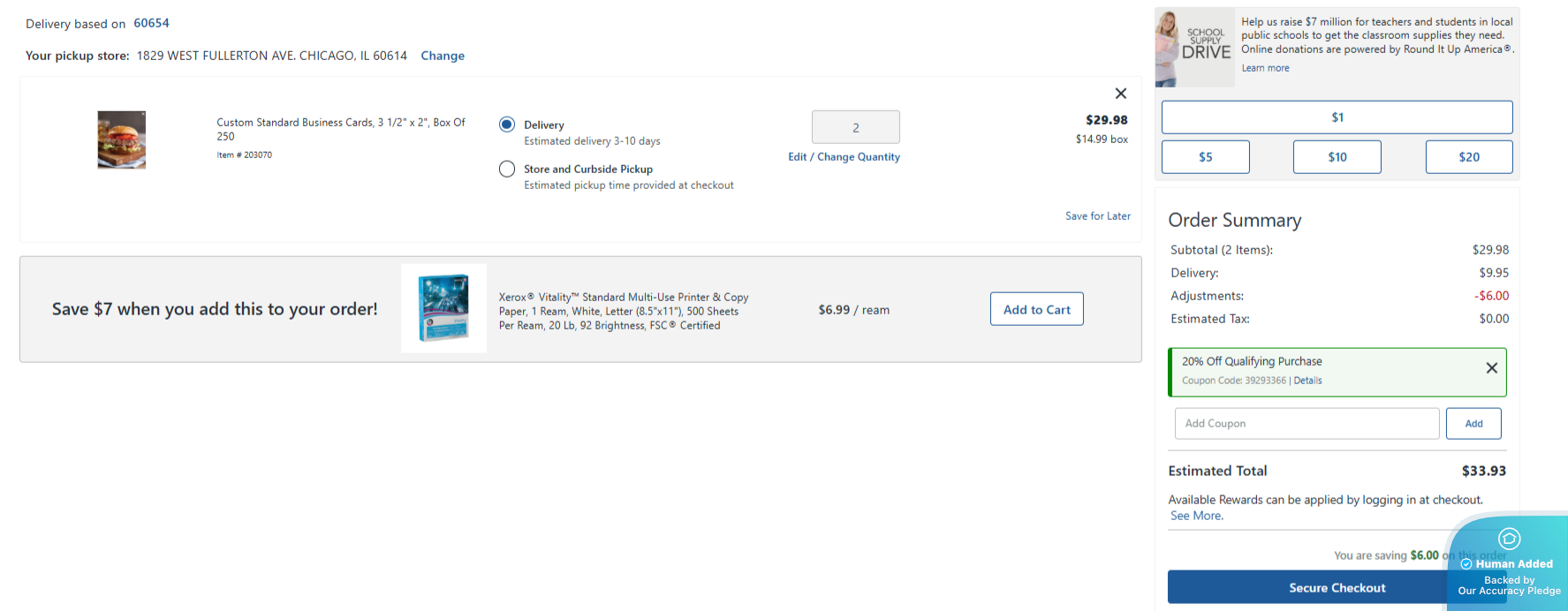Proceed with Secure Checkout button
1568x611 pixels.
point(1337,587)
